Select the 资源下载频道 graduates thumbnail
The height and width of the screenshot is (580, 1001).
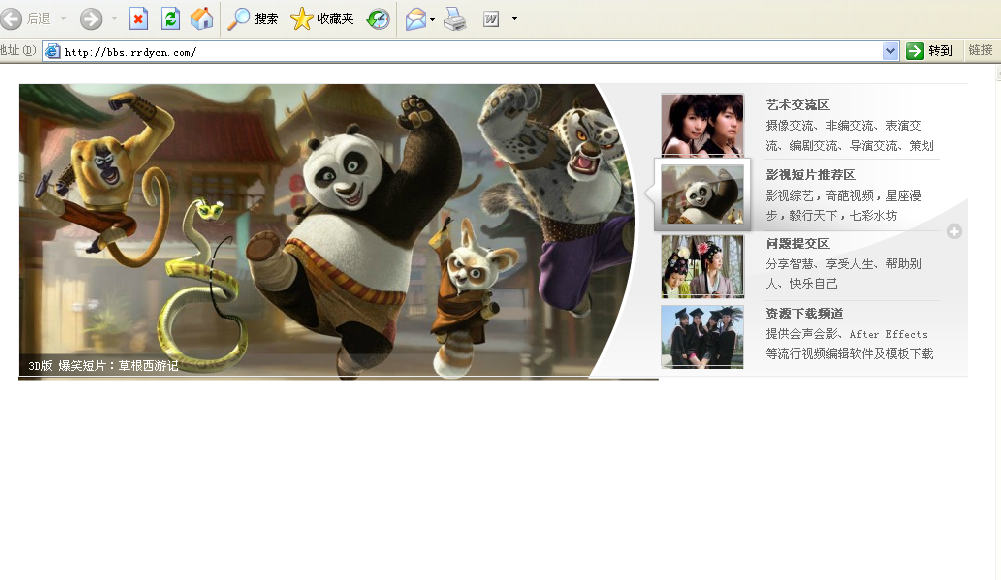702,336
